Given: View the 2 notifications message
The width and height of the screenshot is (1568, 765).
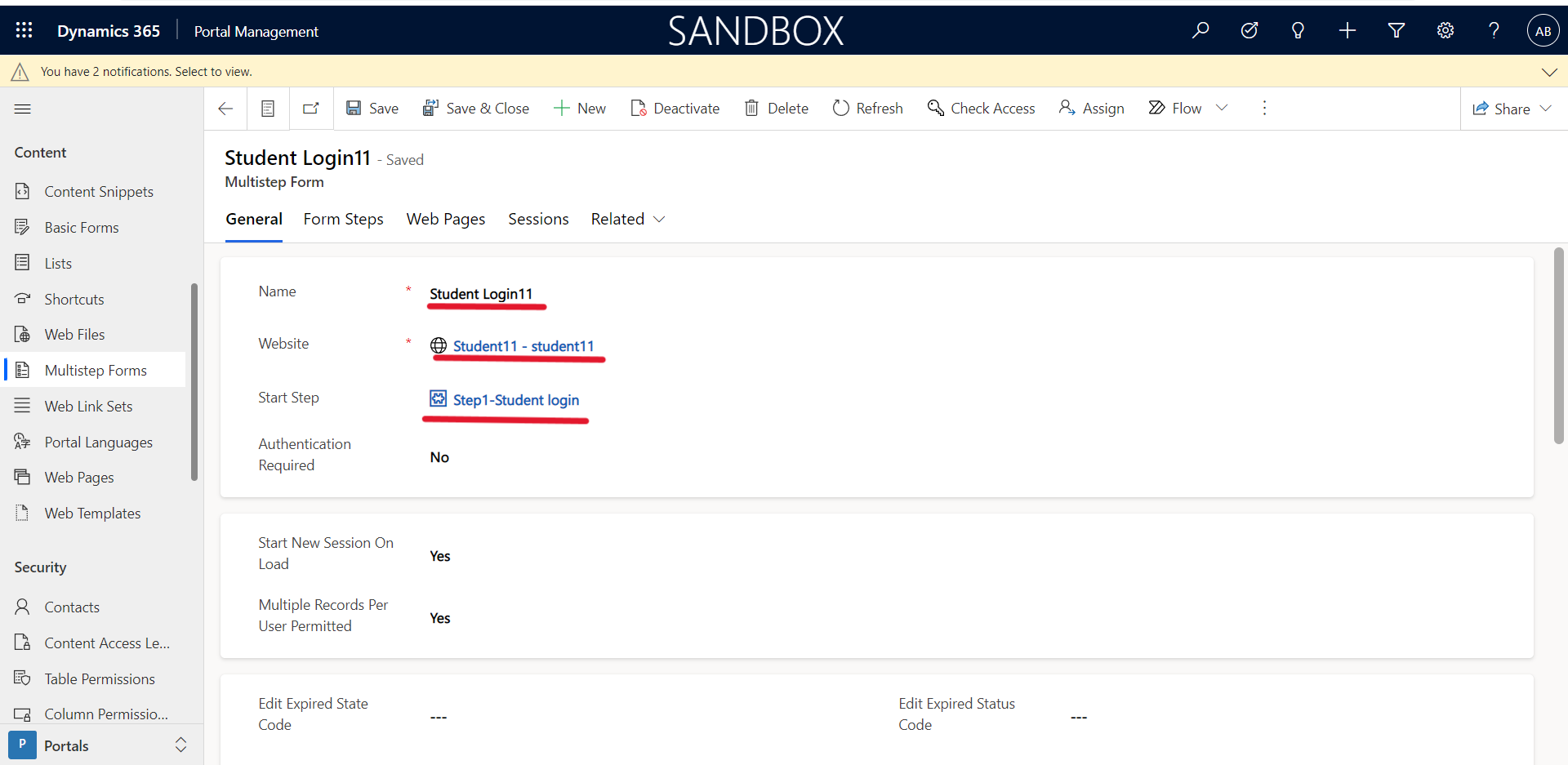Looking at the screenshot, I should [146, 72].
